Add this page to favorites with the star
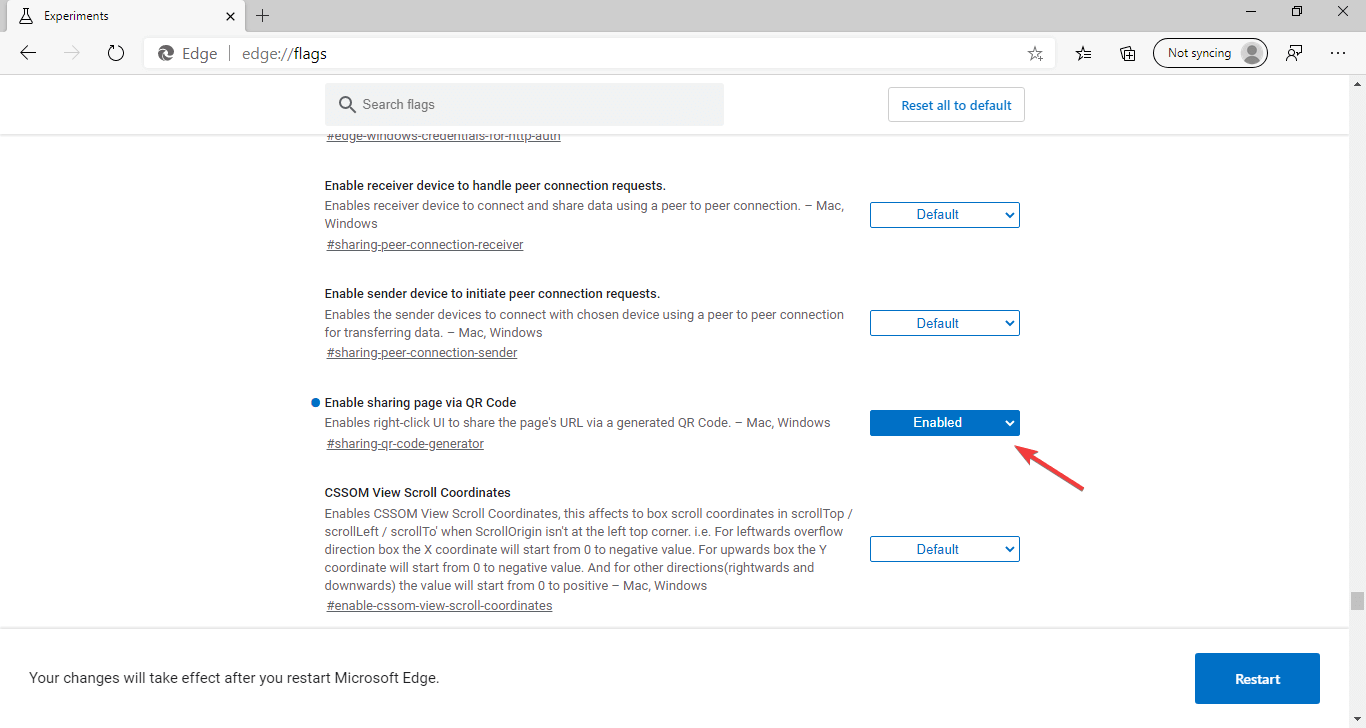The image size is (1366, 728). pos(1035,53)
